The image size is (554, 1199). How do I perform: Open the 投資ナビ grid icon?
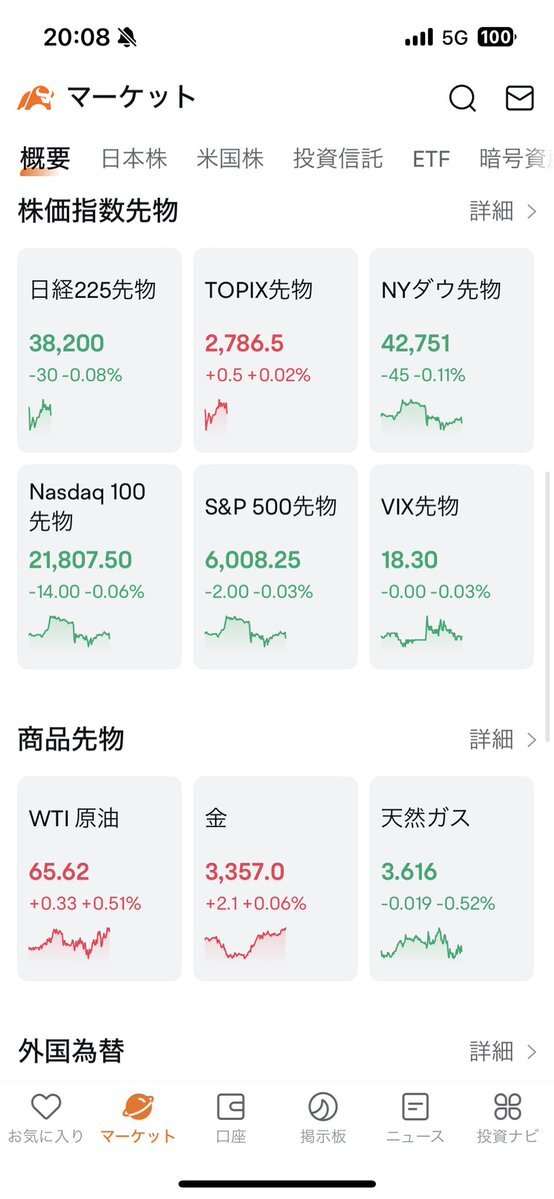(507, 1106)
